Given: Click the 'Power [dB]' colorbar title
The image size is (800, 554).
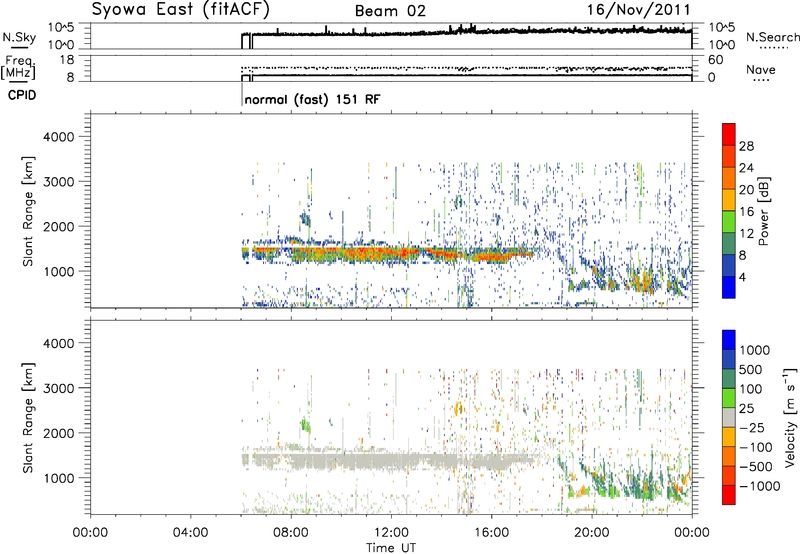Looking at the screenshot, I should tap(763, 211).
